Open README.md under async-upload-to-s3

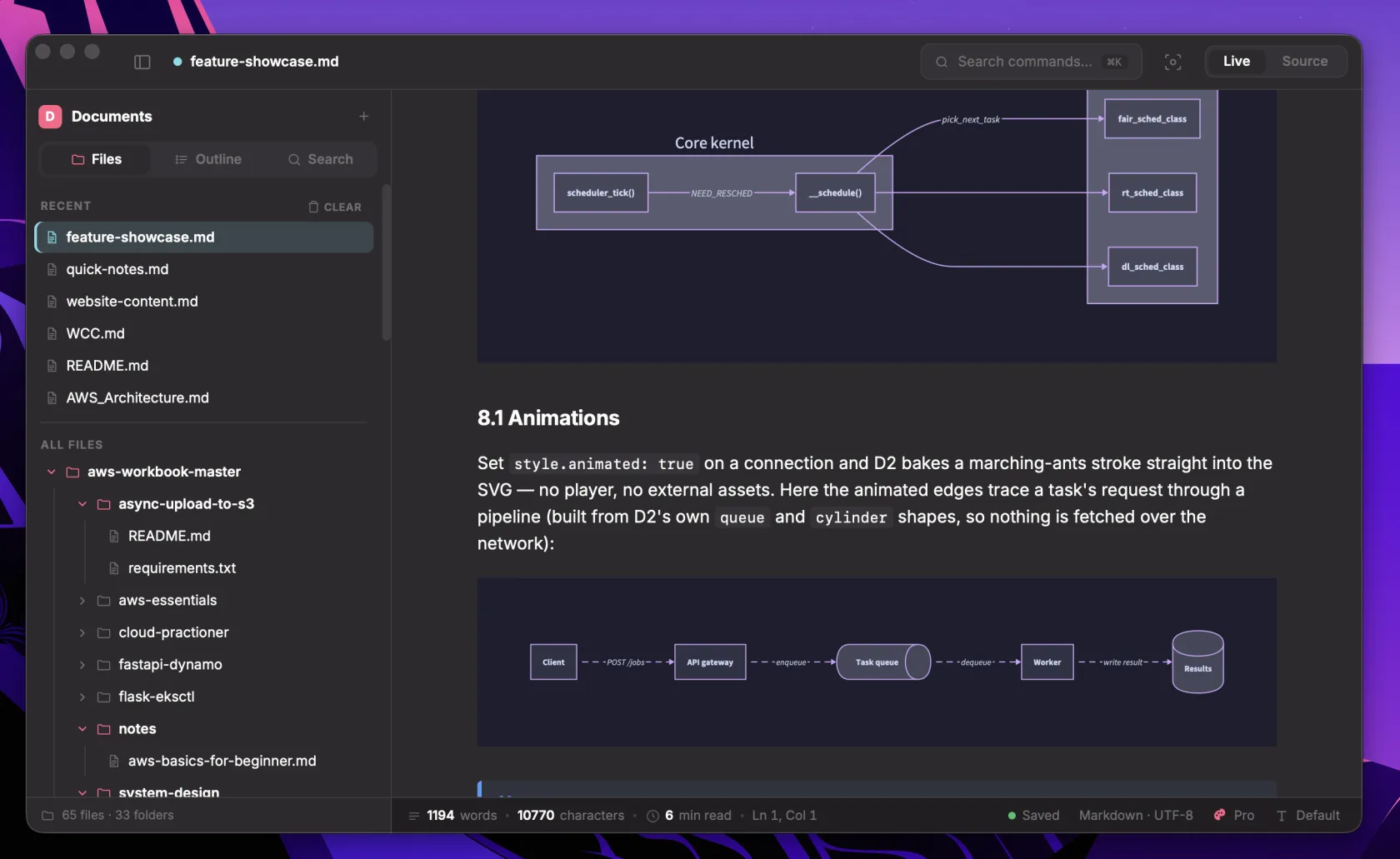[x=169, y=537]
